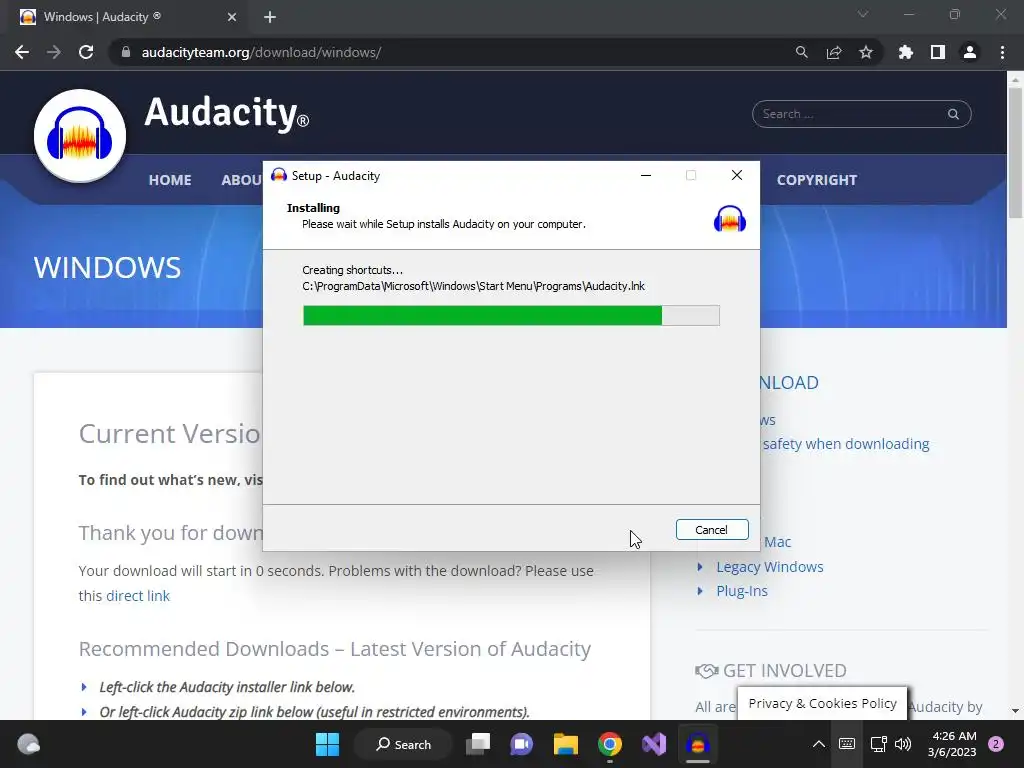1024x768 pixels.
Task: Click the Chrome icon in the taskbar
Action: [609, 744]
